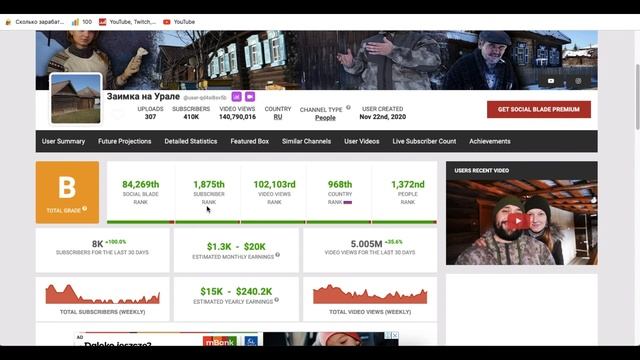Open the Featured Box tab
640x360 pixels.
[249, 141]
